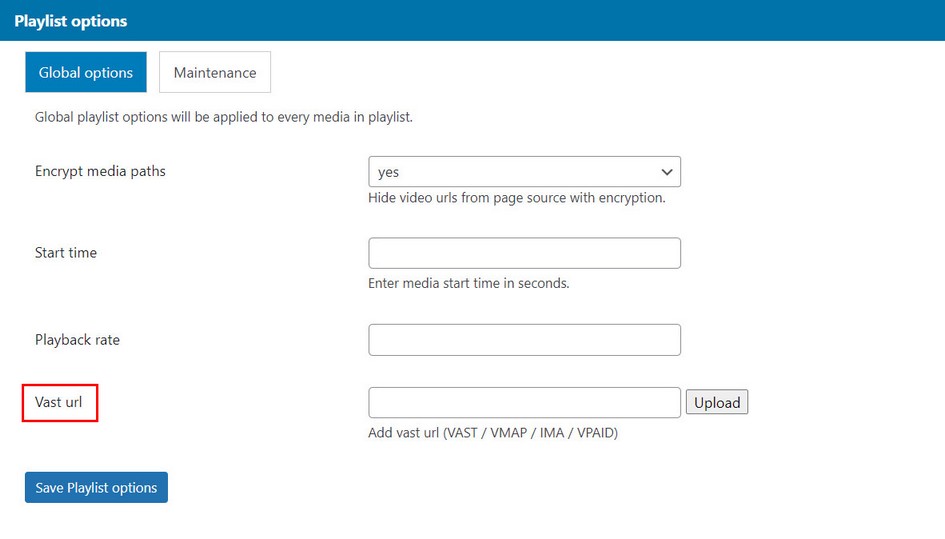945x539 pixels.
Task: Switch to the Global options tab
Action: click(86, 72)
